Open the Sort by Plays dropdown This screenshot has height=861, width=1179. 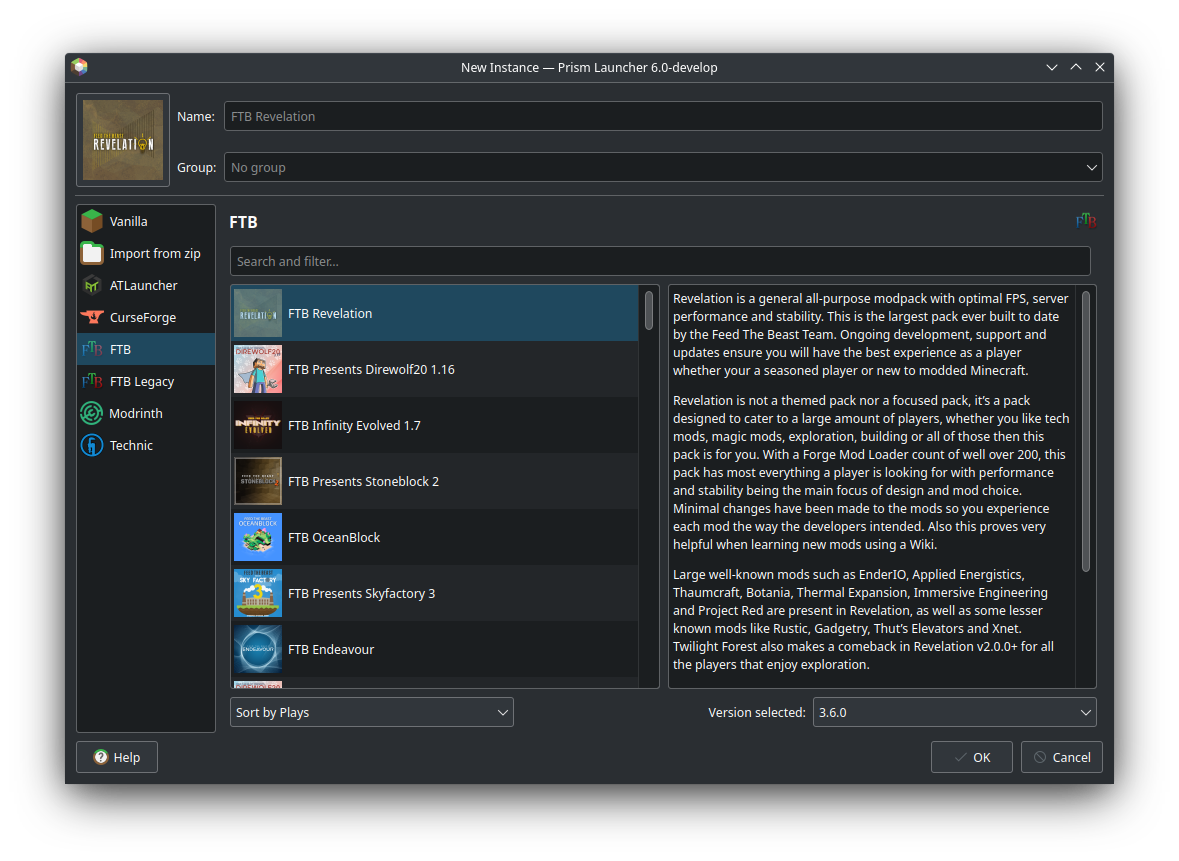pos(371,712)
